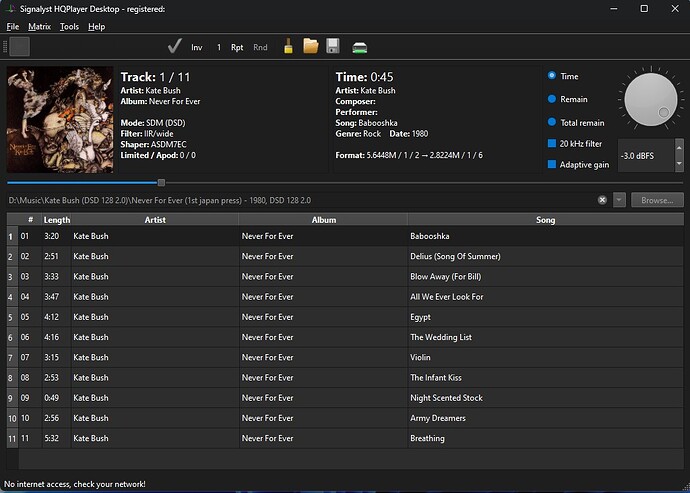Click row header number 10

tap(12, 419)
